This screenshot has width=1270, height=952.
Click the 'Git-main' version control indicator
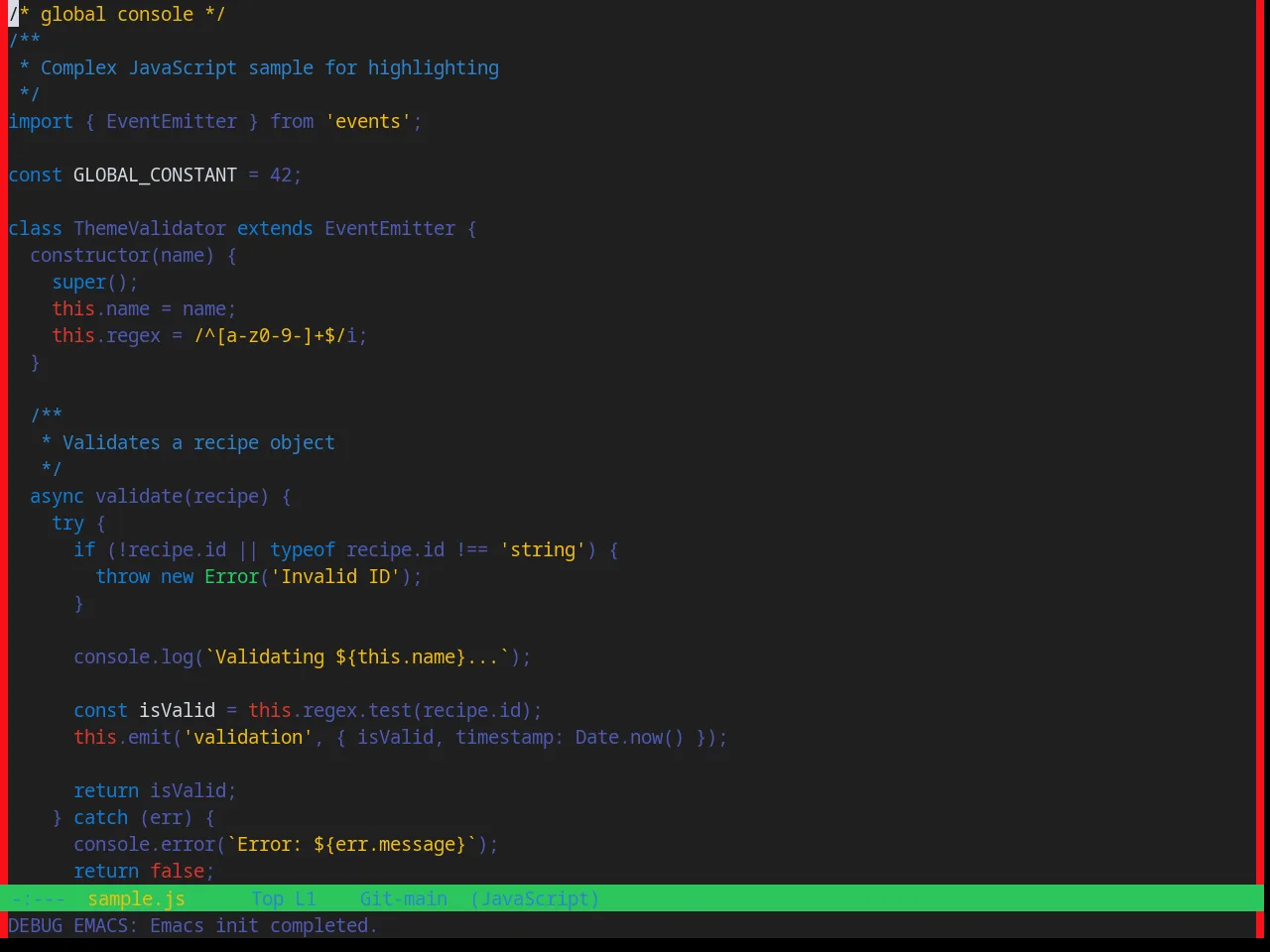coord(404,898)
